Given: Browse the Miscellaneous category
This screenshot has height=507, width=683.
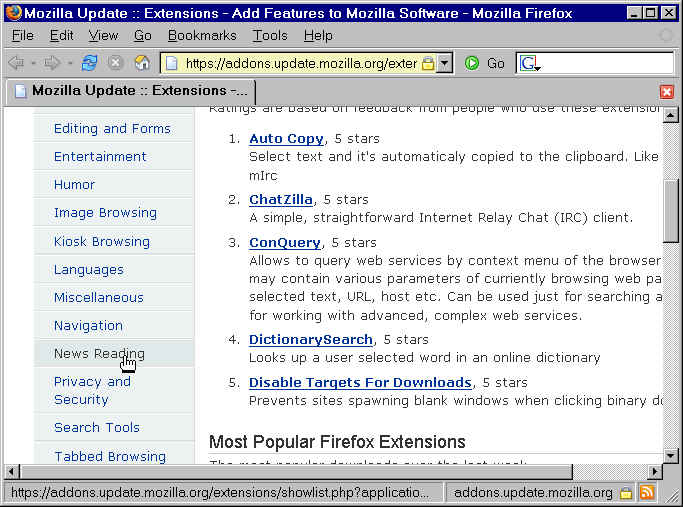Looking at the screenshot, I should (99, 297).
